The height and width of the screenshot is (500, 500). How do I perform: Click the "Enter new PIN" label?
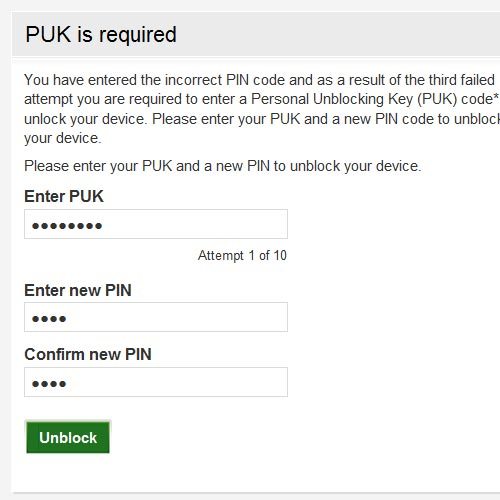coord(78,290)
